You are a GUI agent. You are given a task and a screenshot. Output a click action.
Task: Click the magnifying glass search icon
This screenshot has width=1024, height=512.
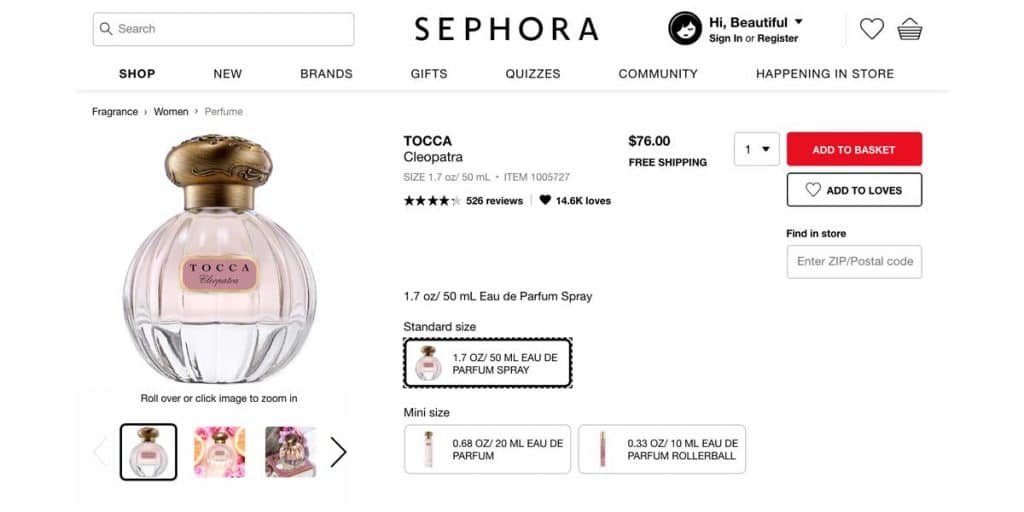105,29
